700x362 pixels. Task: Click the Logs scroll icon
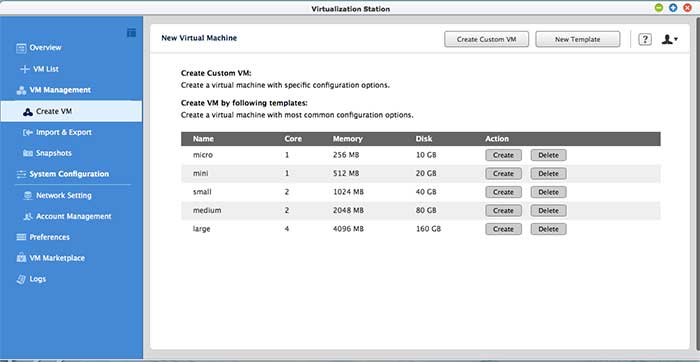(x=21, y=279)
